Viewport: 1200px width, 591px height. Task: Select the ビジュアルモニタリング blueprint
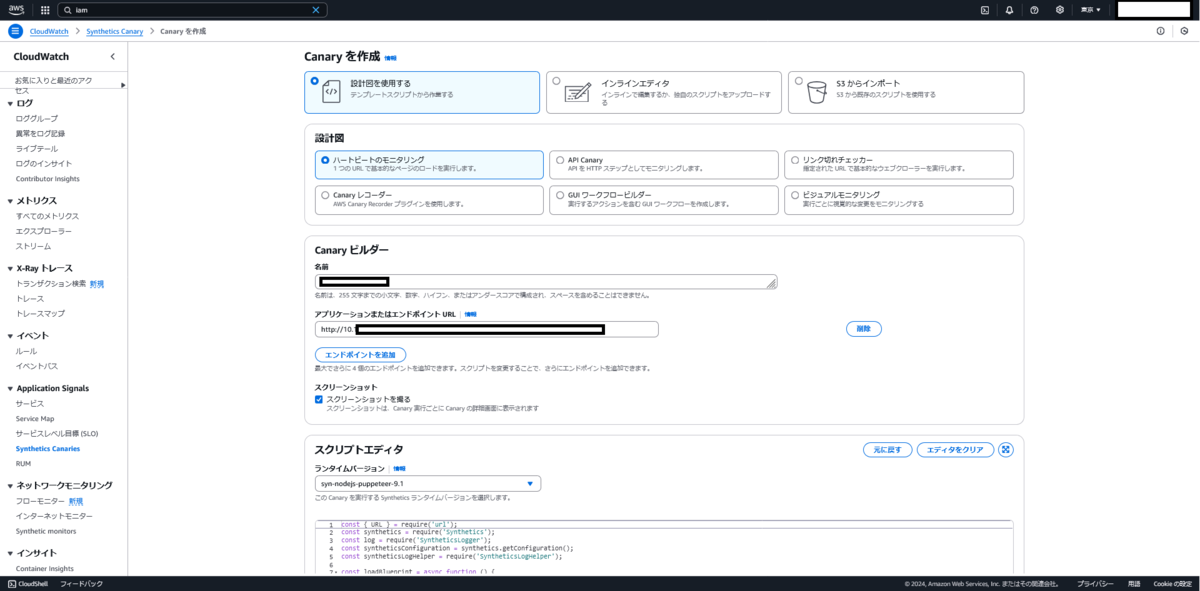(x=794, y=195)
